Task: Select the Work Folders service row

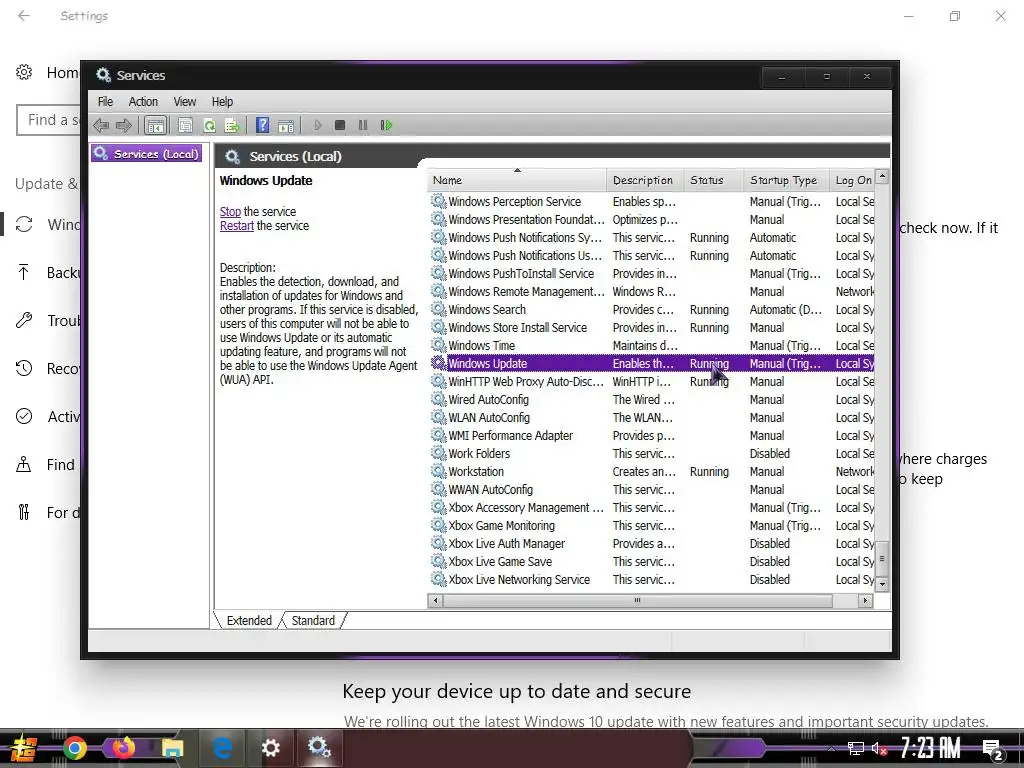Action: pyautogui.click(x=652, y=453)
